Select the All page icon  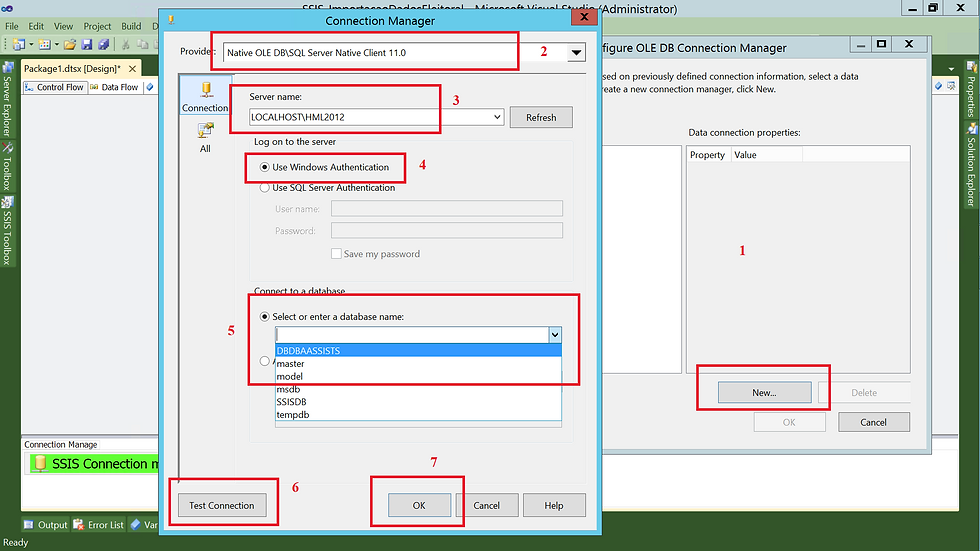coord(205,137)
